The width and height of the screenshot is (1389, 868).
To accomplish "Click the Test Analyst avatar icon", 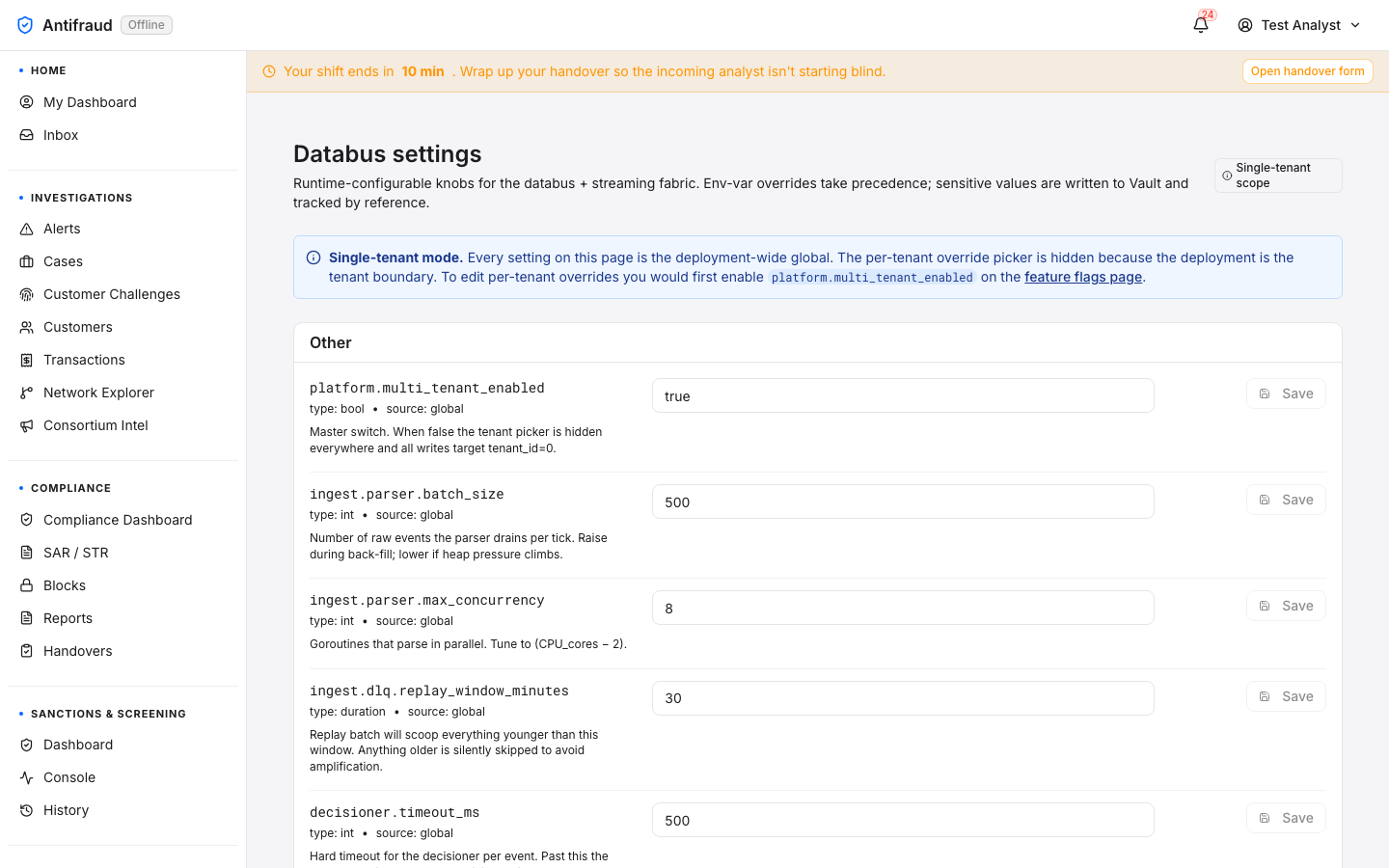I will point(1245,25).
